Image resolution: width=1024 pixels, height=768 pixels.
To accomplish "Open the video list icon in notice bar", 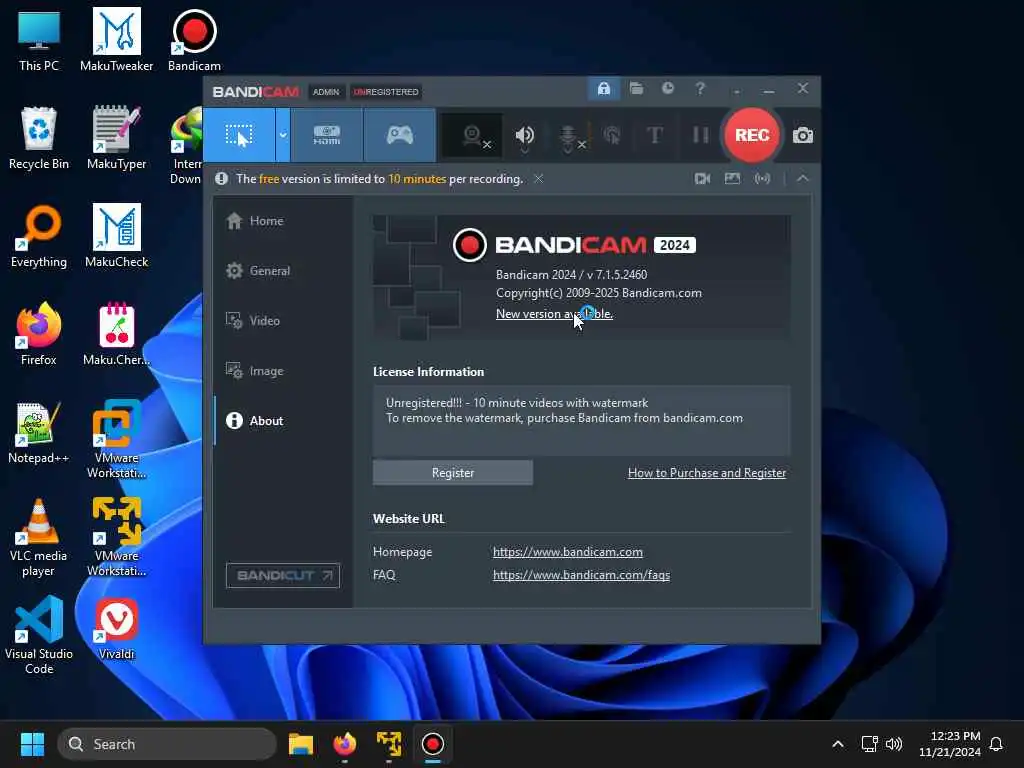I will [703, 178].
